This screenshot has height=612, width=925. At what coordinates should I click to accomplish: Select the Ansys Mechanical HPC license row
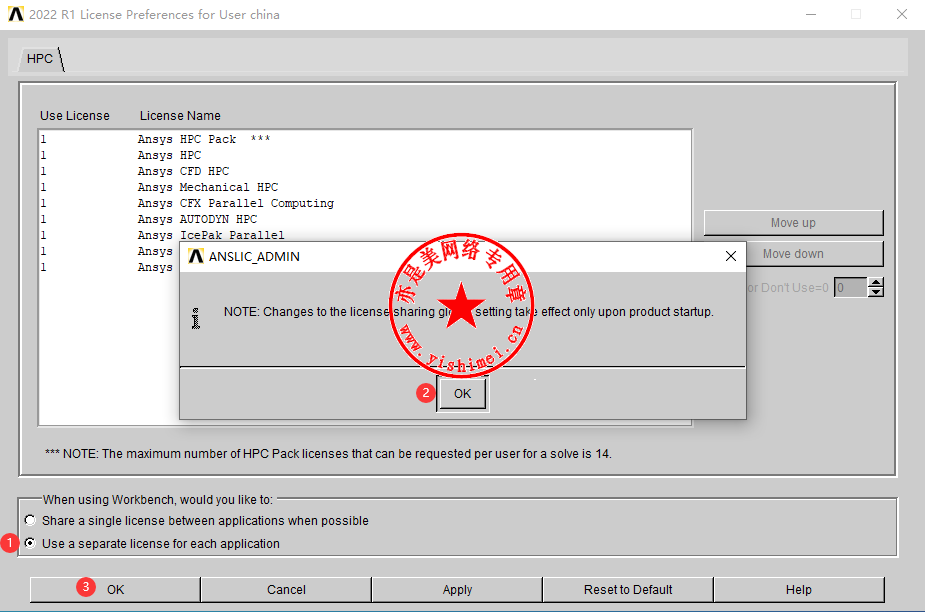365,187
